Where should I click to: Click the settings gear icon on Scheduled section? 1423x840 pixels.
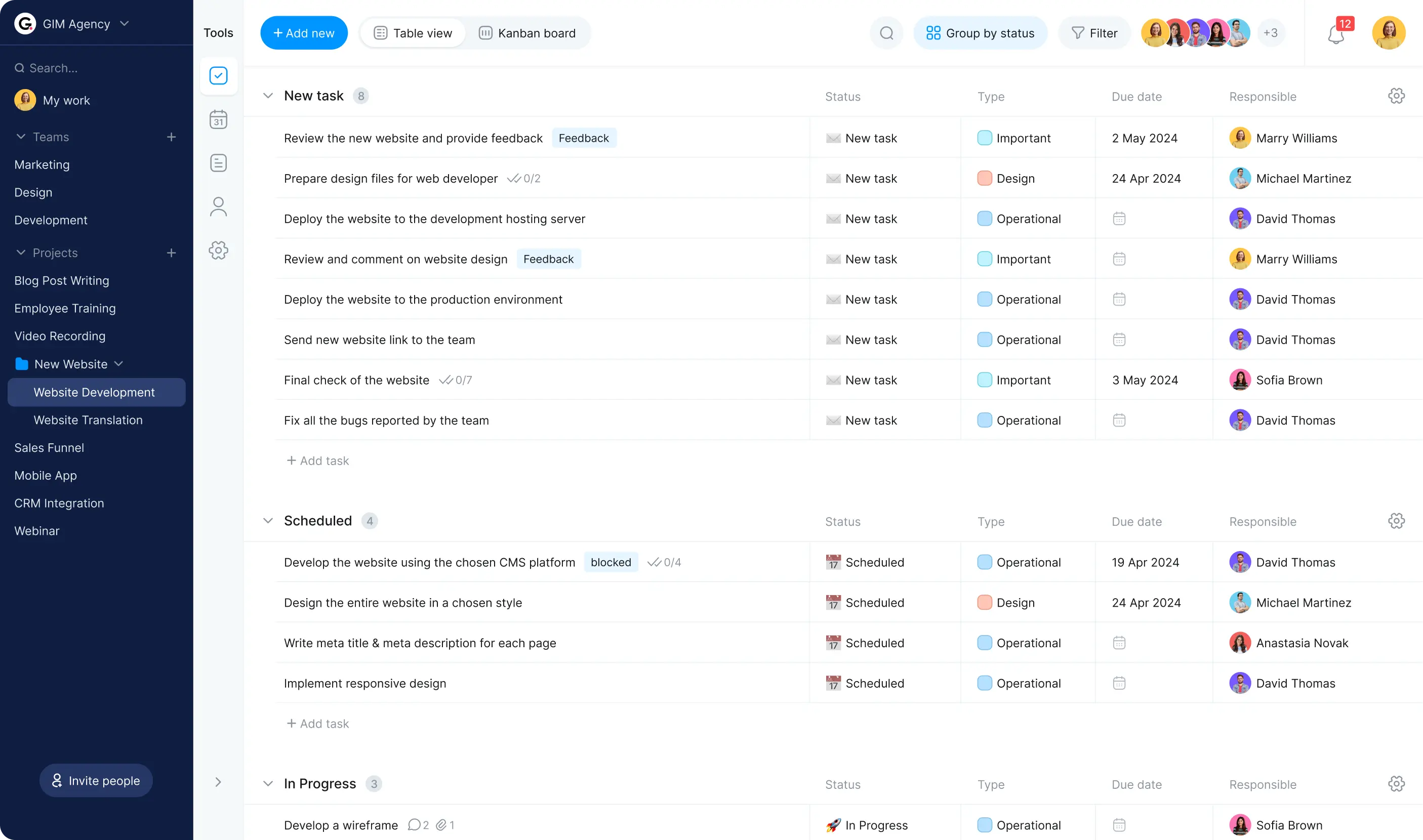tap(1397, 521)
